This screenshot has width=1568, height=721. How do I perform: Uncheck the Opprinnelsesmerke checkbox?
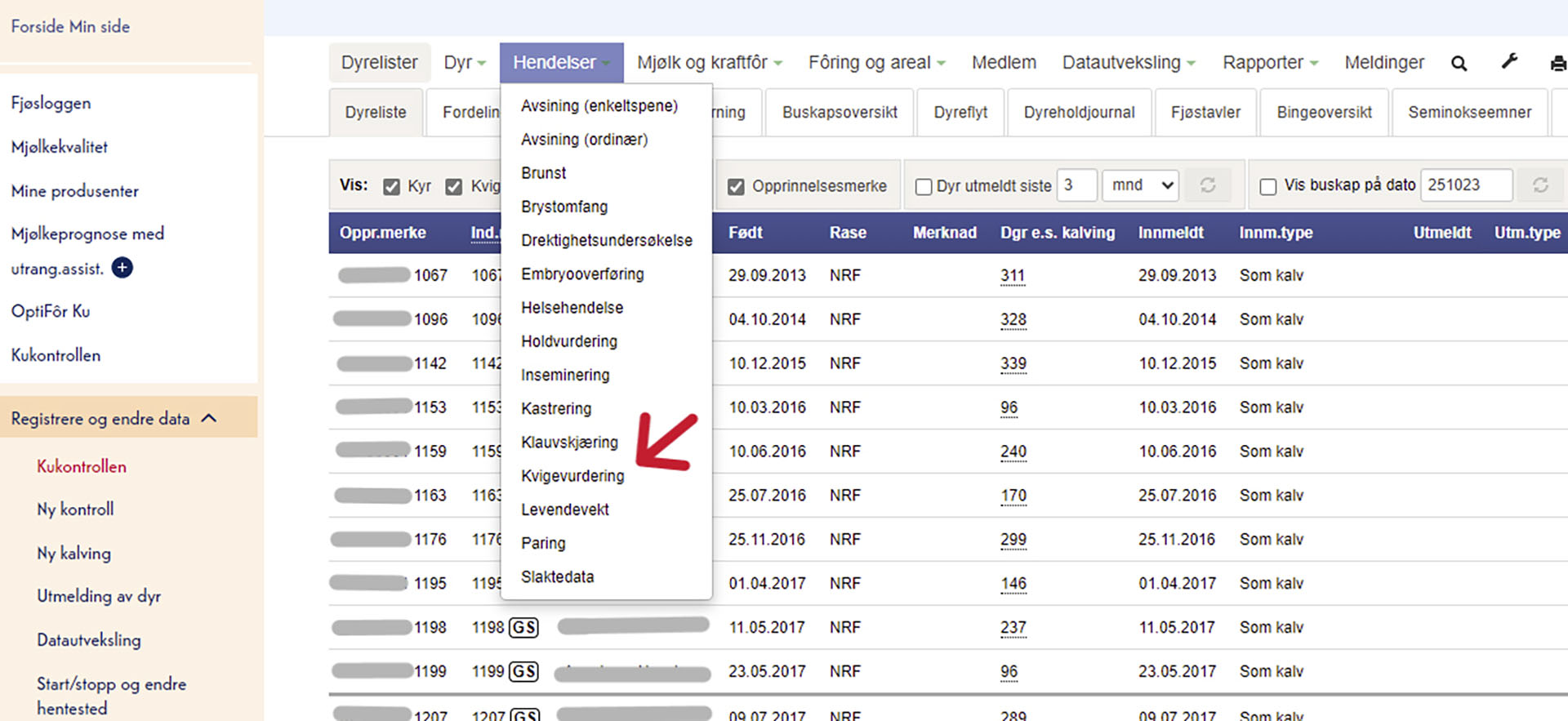coord(736,187)
